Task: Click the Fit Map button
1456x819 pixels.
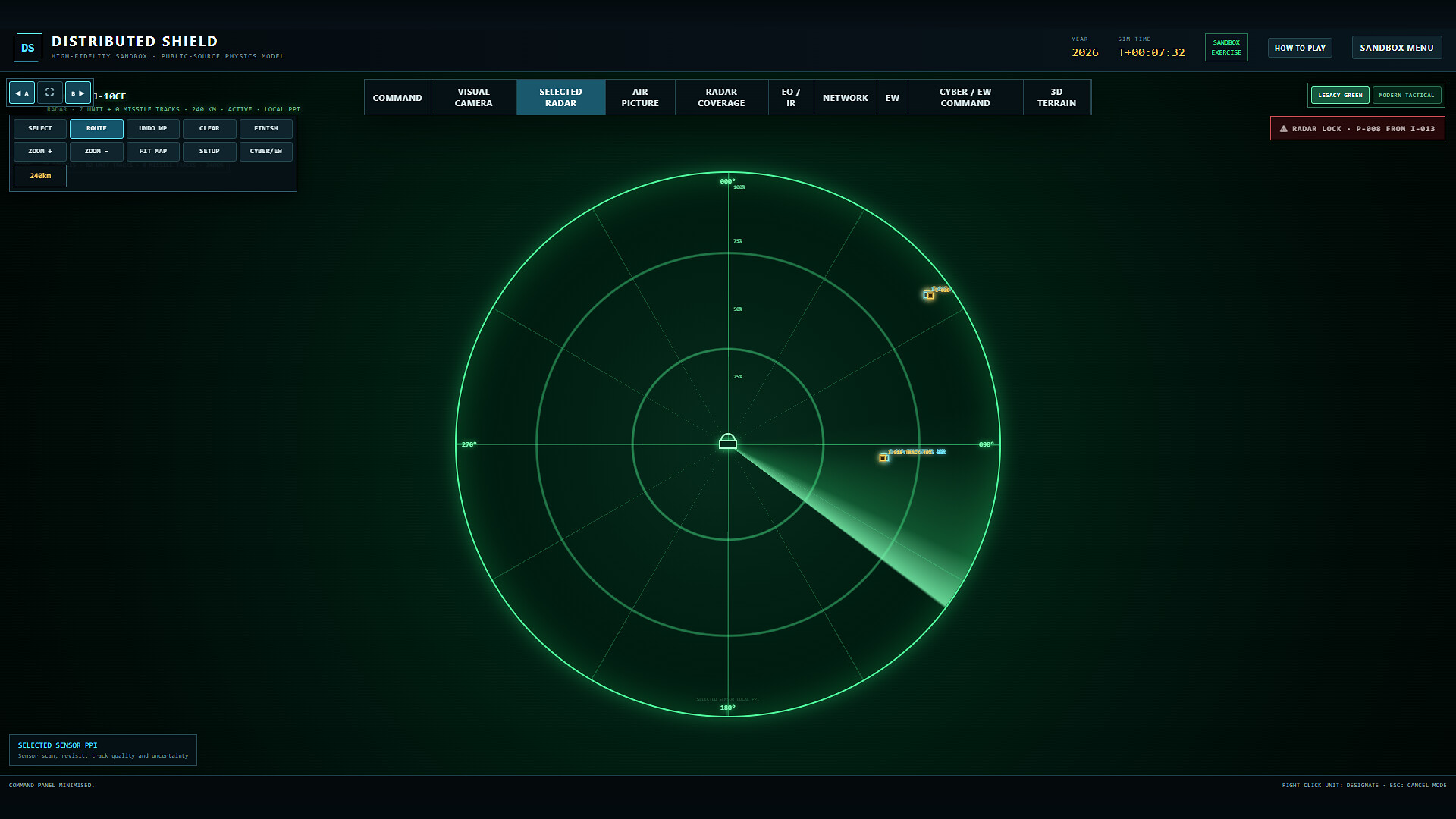Action: click(x=153, y=152)
